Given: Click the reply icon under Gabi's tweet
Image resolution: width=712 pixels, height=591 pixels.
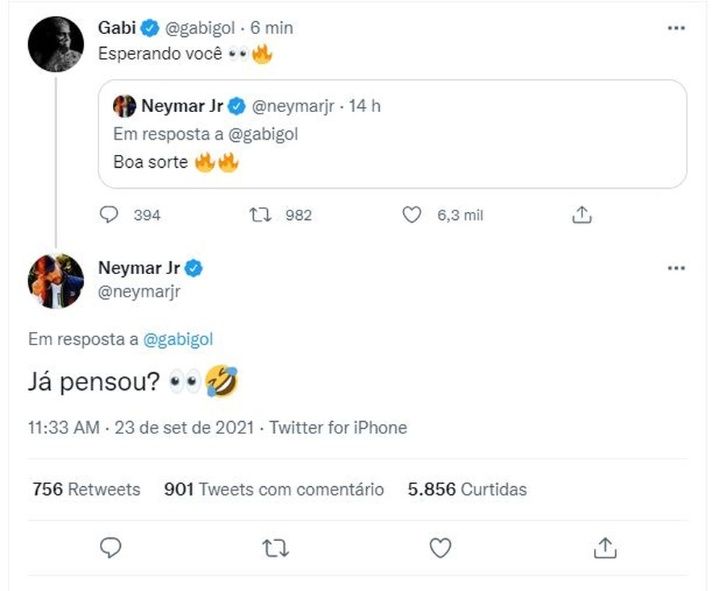Looking at the screenshot, I should (x=111, y=214).
